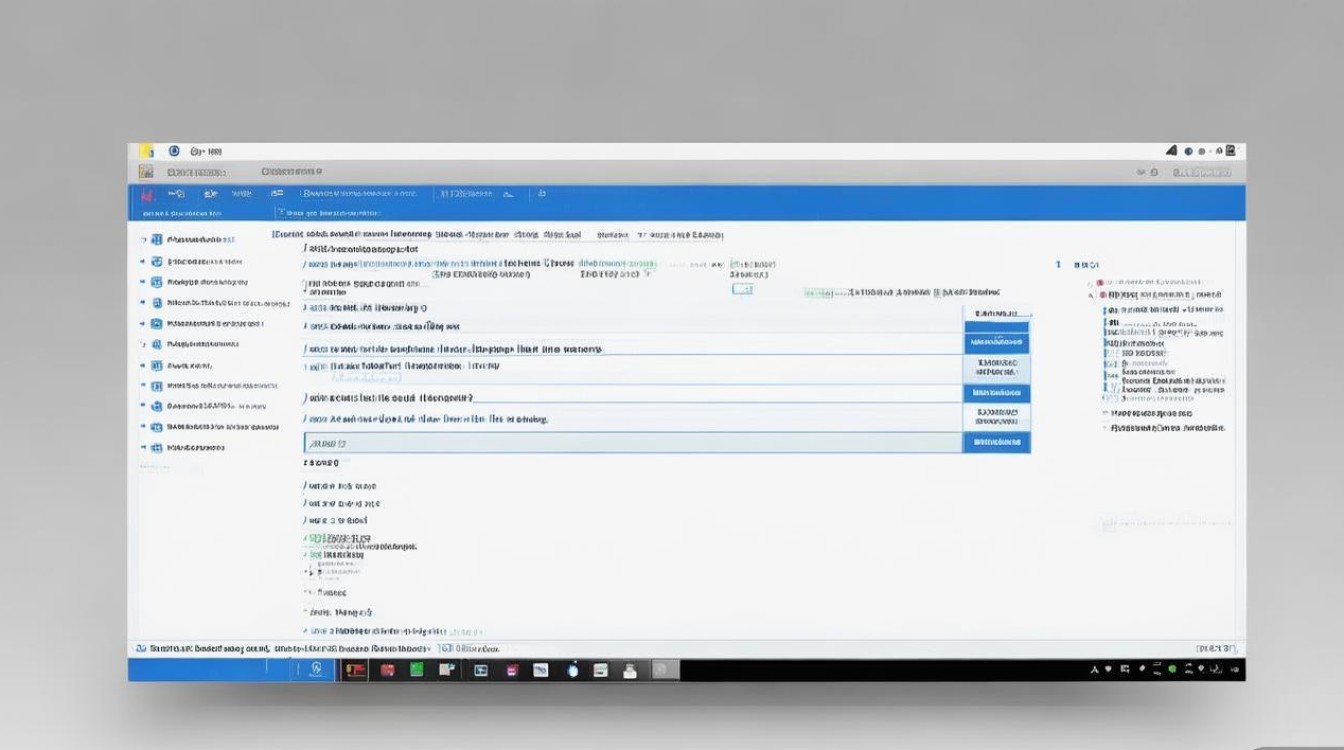The image size is (1344, 750).
Task: Select the highlighted blue-bordered table row
Action: pyautogui.click(x=633, y=442)
